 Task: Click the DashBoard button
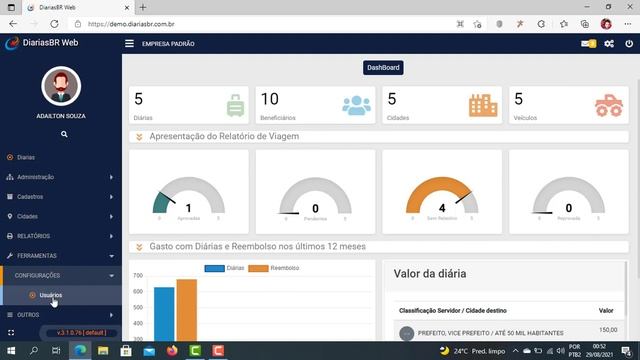383,68
